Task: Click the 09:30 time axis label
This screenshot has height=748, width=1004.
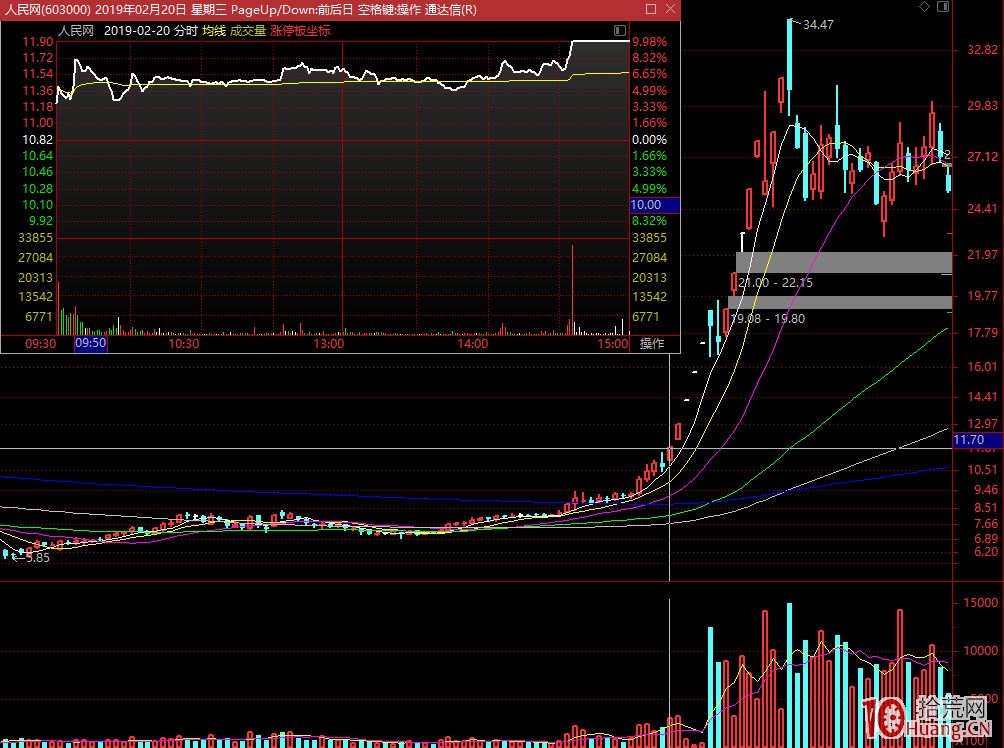Action: (x=41, y=344)
